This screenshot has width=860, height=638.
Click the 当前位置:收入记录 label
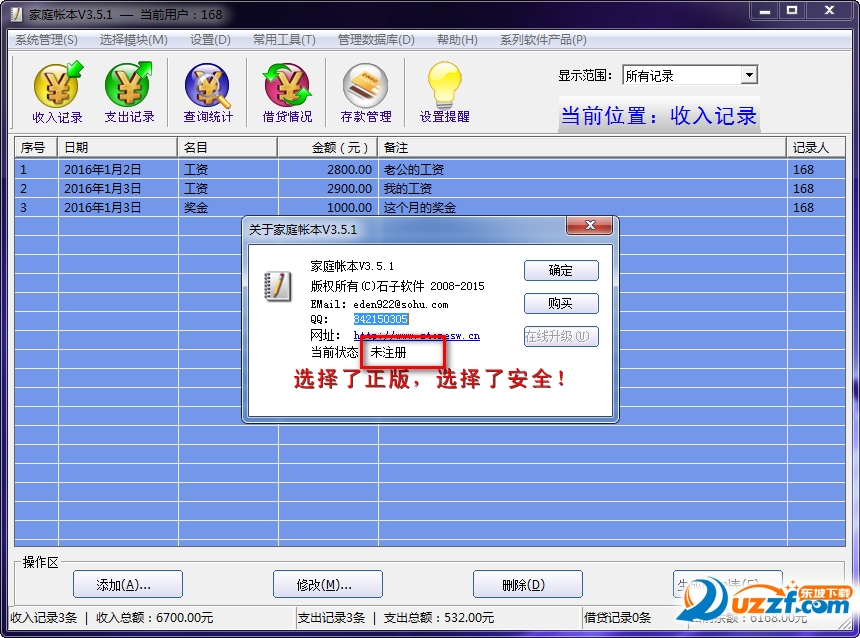tap(659, 115)
